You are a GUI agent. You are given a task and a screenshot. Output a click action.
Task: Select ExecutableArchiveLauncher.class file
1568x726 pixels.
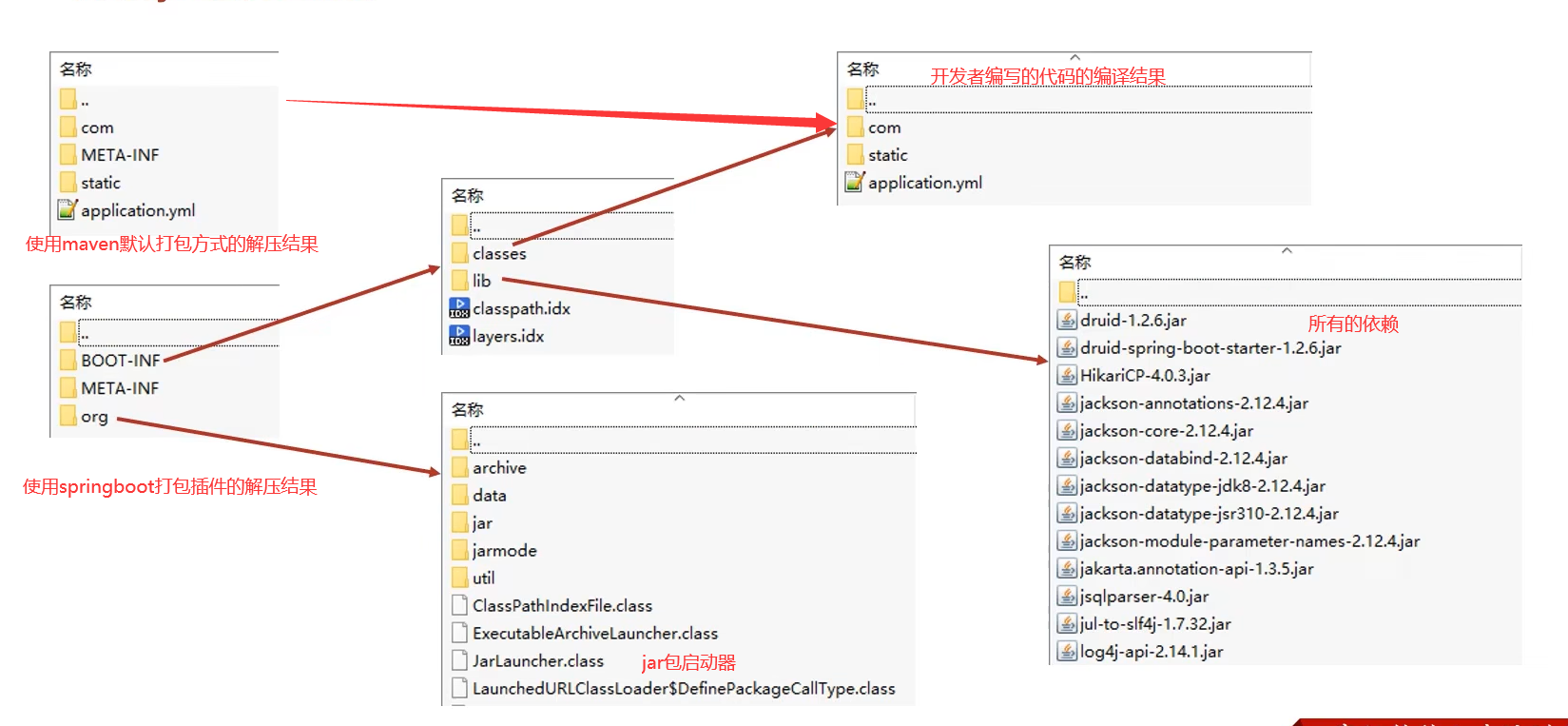click(x=594, y=634)
